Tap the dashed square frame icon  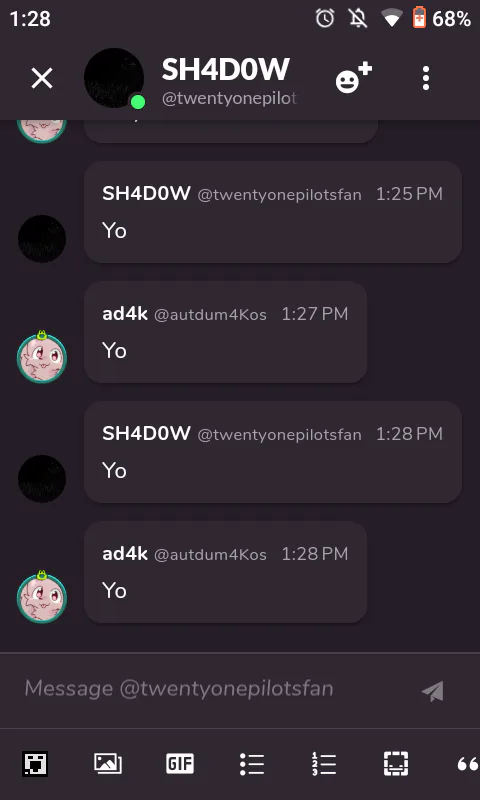(396, 764)
